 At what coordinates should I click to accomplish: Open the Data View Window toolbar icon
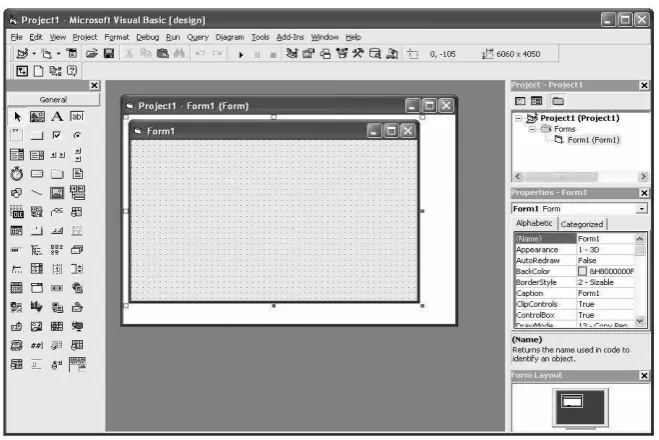point(375,53)
